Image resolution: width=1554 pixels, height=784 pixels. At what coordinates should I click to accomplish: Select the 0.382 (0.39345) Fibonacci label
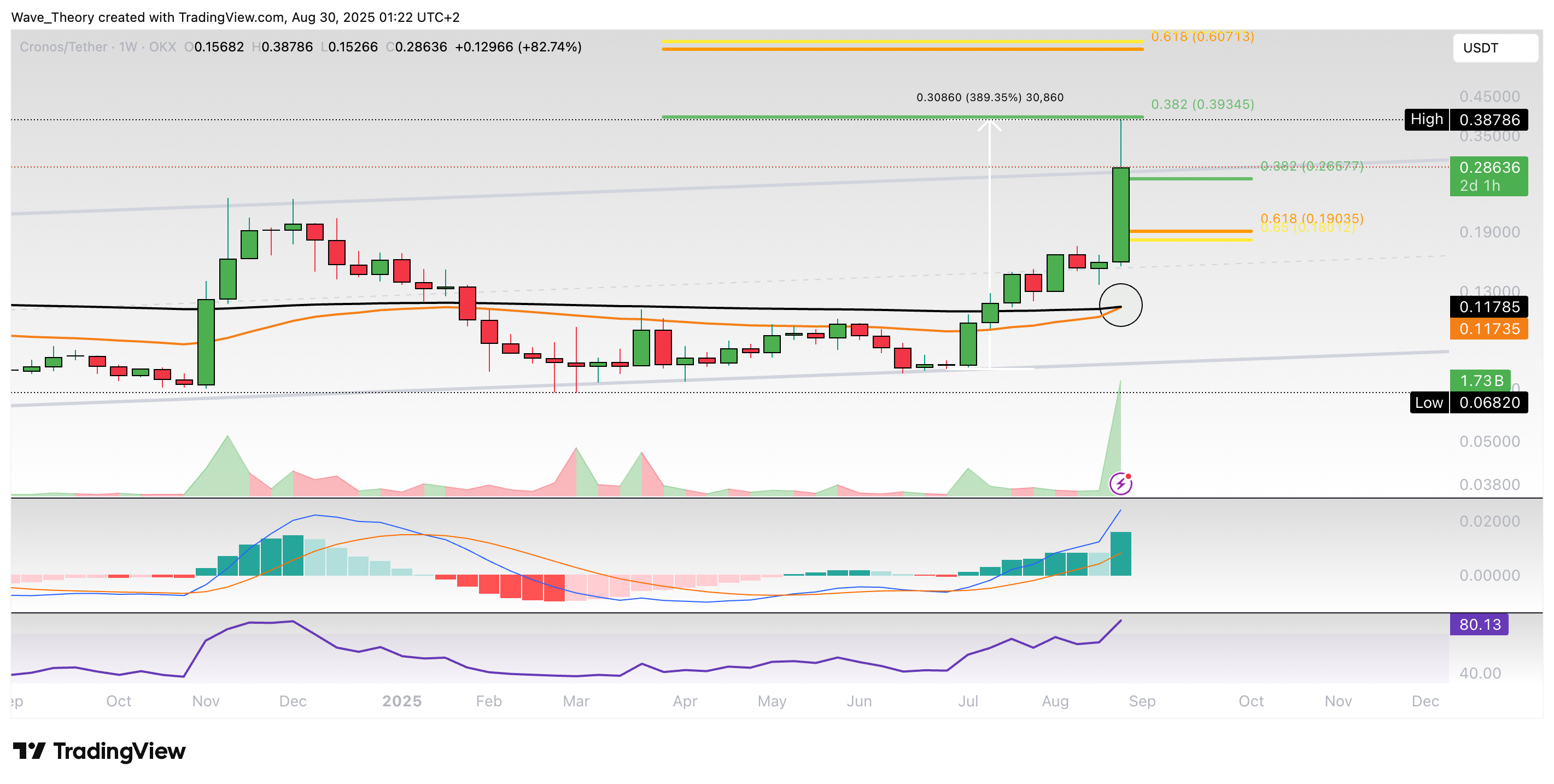coord(1202,104)
